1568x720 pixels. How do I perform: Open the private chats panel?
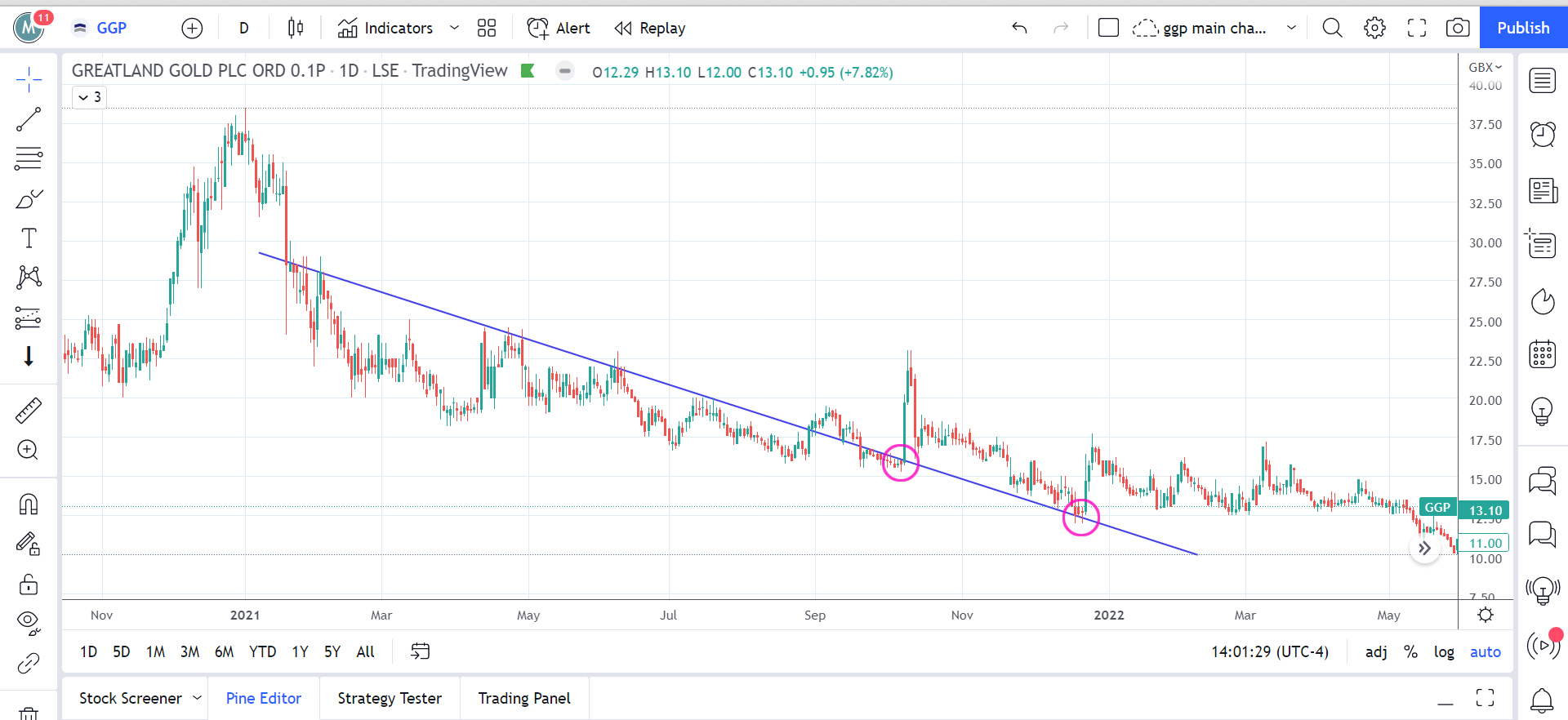coord(1543,534)
